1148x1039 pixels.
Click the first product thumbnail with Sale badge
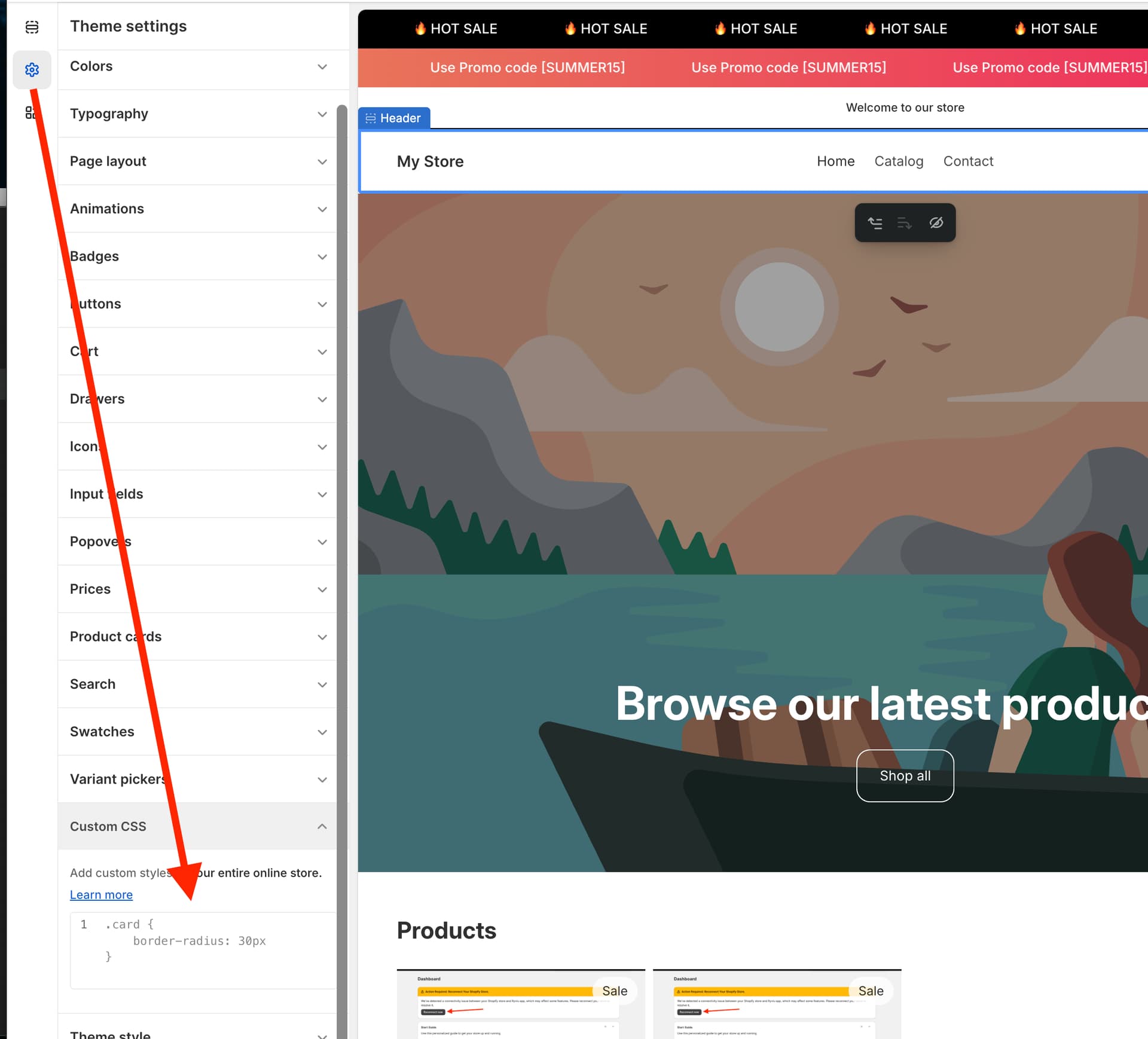520,1004
